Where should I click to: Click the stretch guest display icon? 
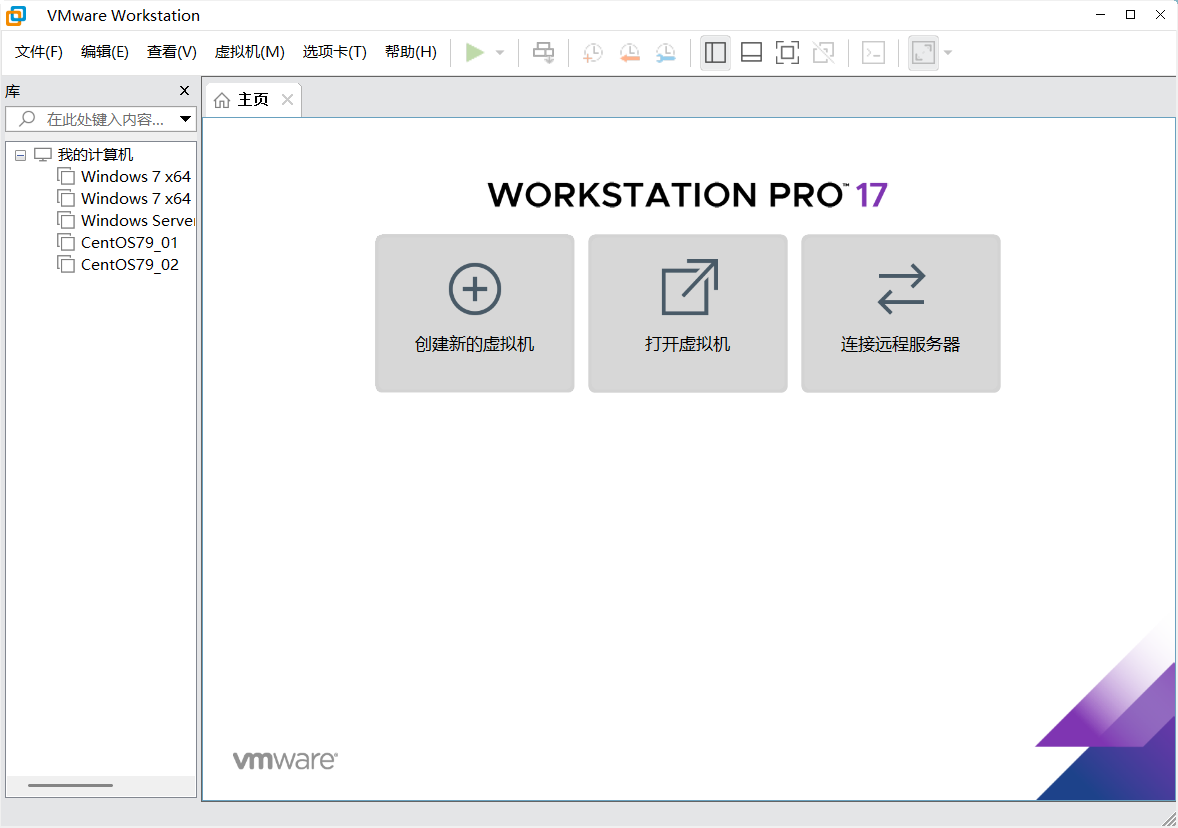point(923,53)
